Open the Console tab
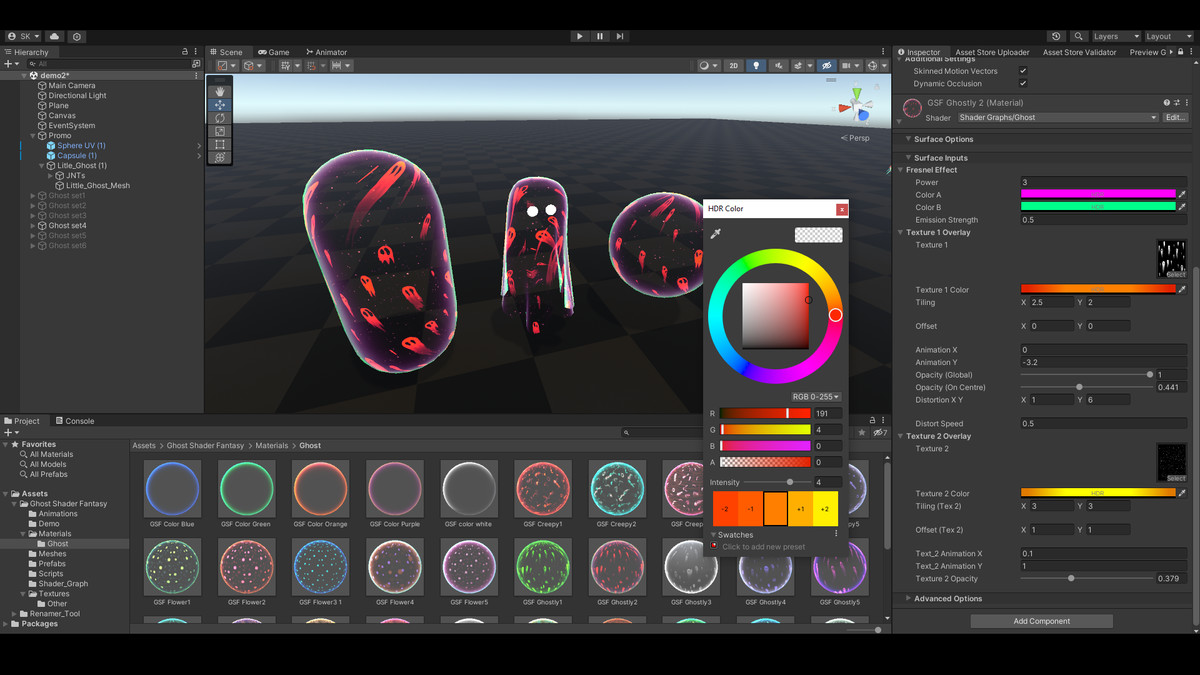 tap(76, 420)
